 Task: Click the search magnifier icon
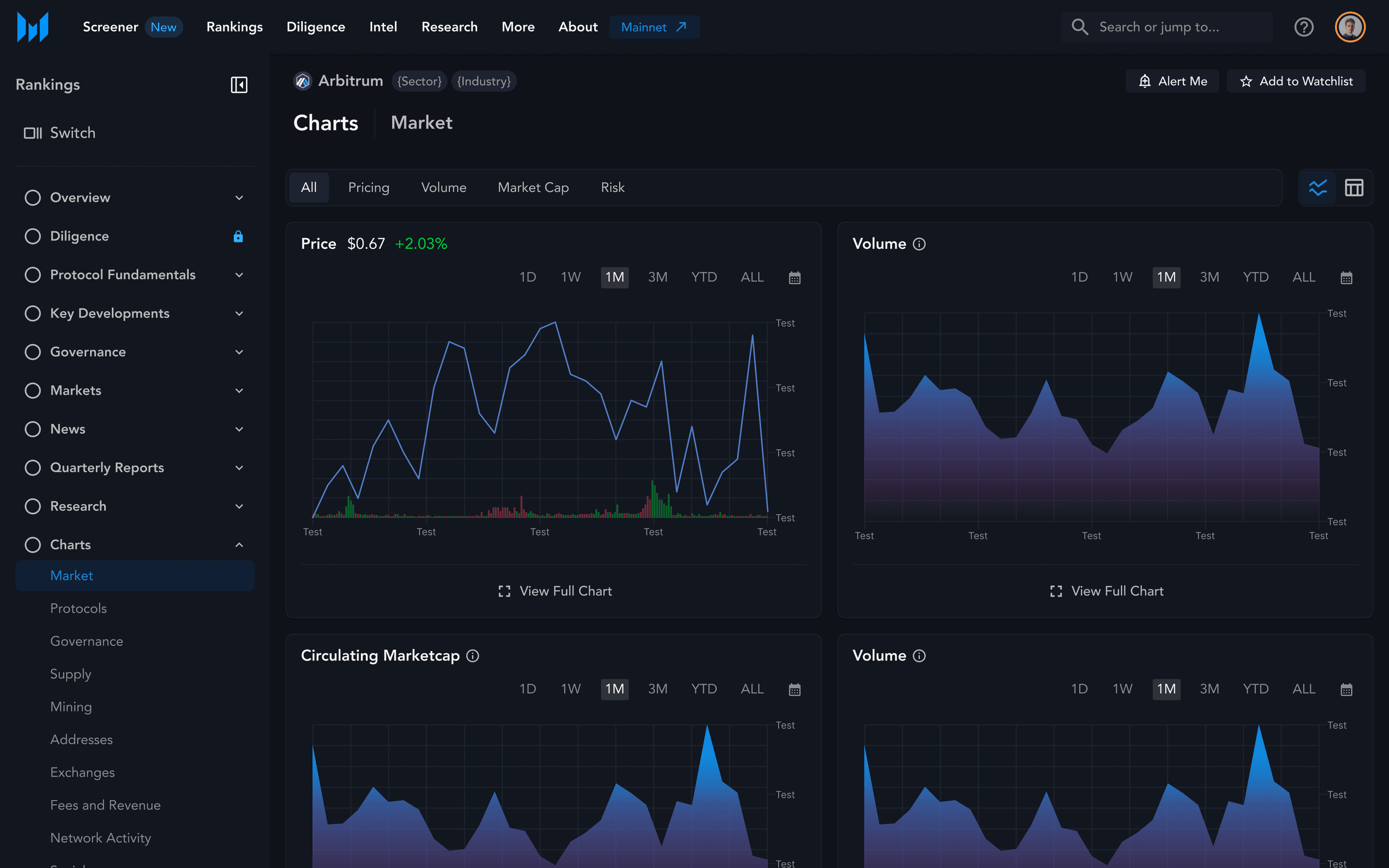1080,27
